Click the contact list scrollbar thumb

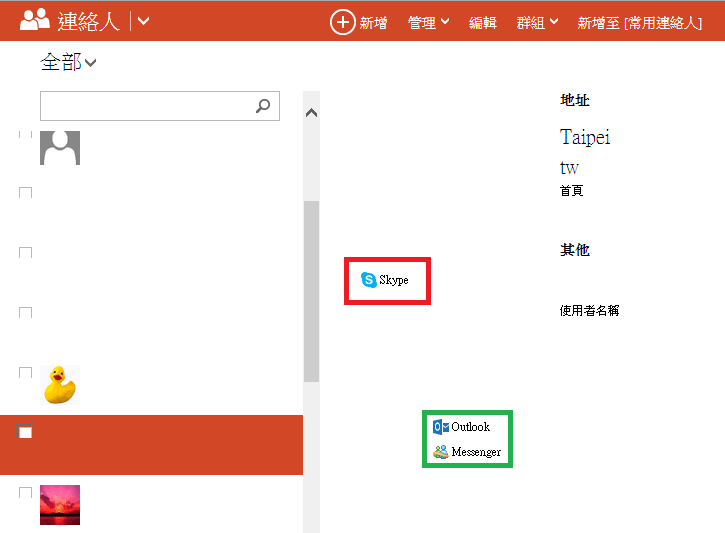311,291
